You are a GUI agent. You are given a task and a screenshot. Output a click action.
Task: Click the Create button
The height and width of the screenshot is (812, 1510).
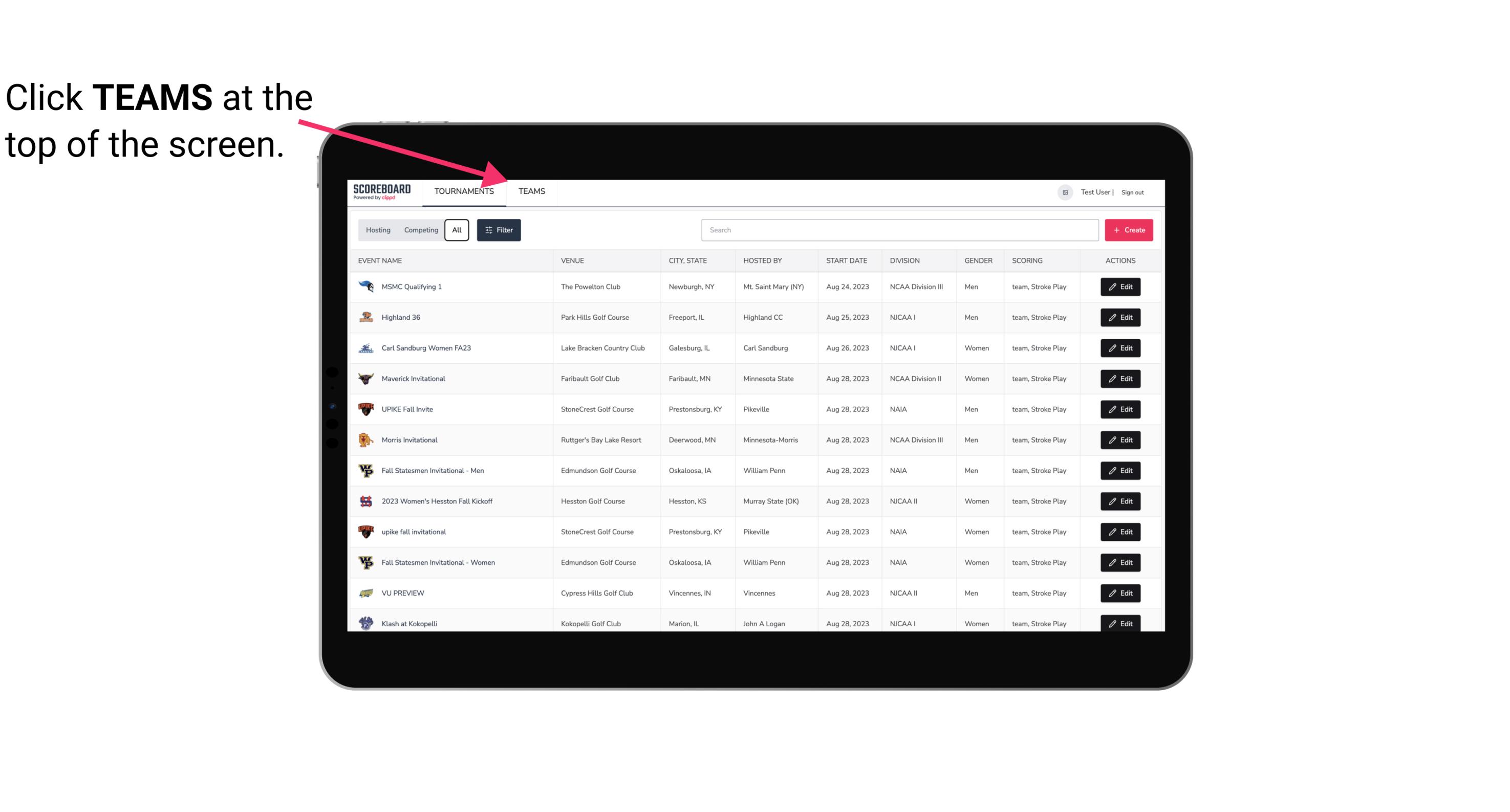tap(1128, 229)
